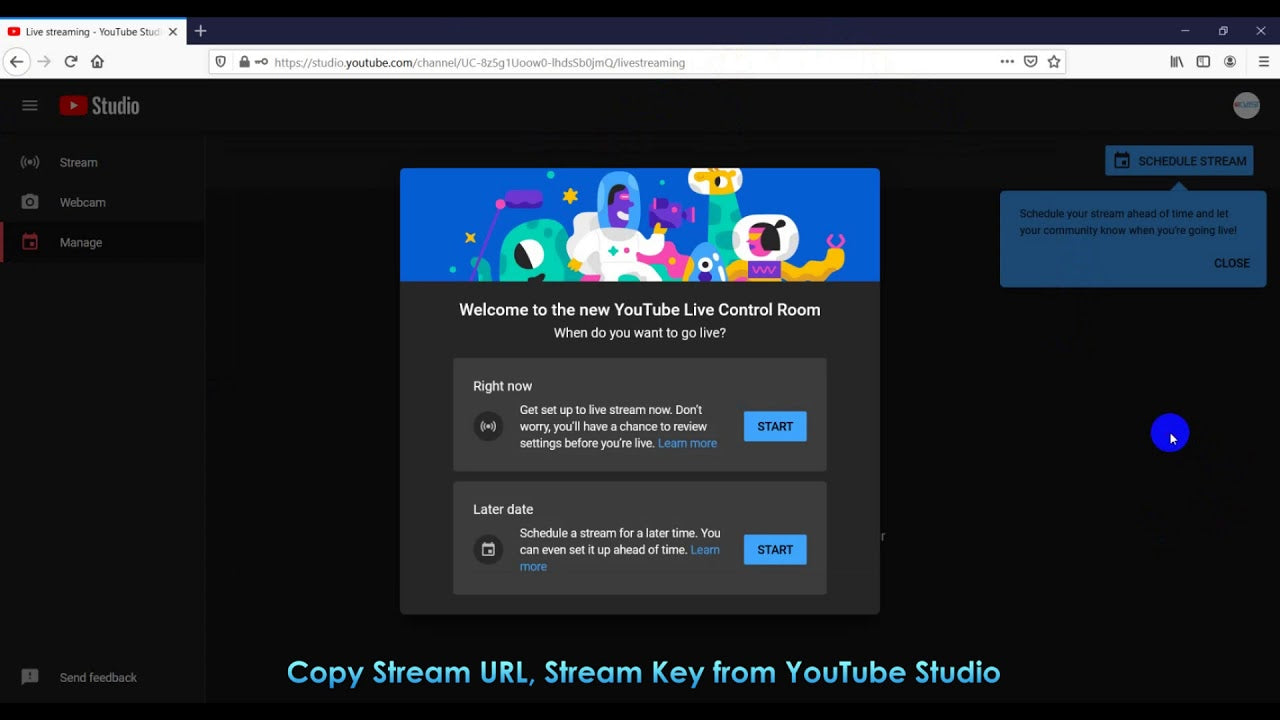Open the channel account avatar menu
1280x720 pixels.
tap(1246, 106)
